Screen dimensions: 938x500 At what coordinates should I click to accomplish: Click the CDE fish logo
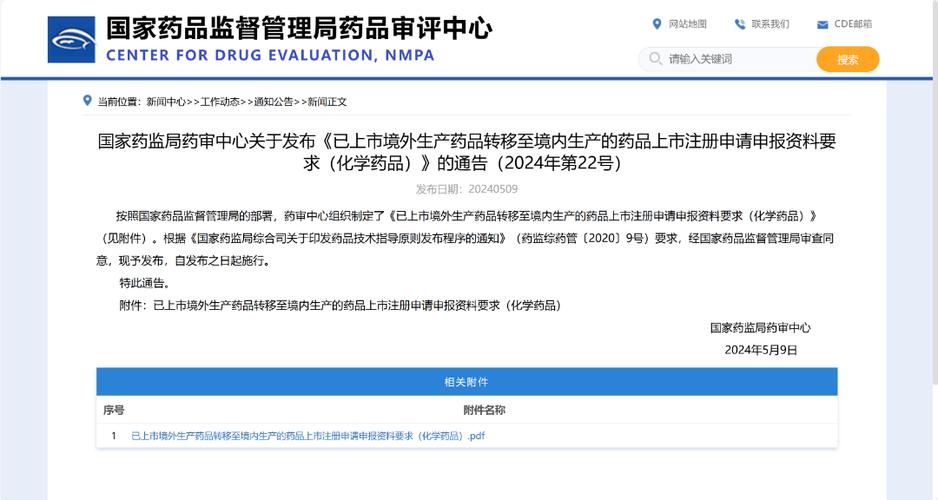point(71,39)
